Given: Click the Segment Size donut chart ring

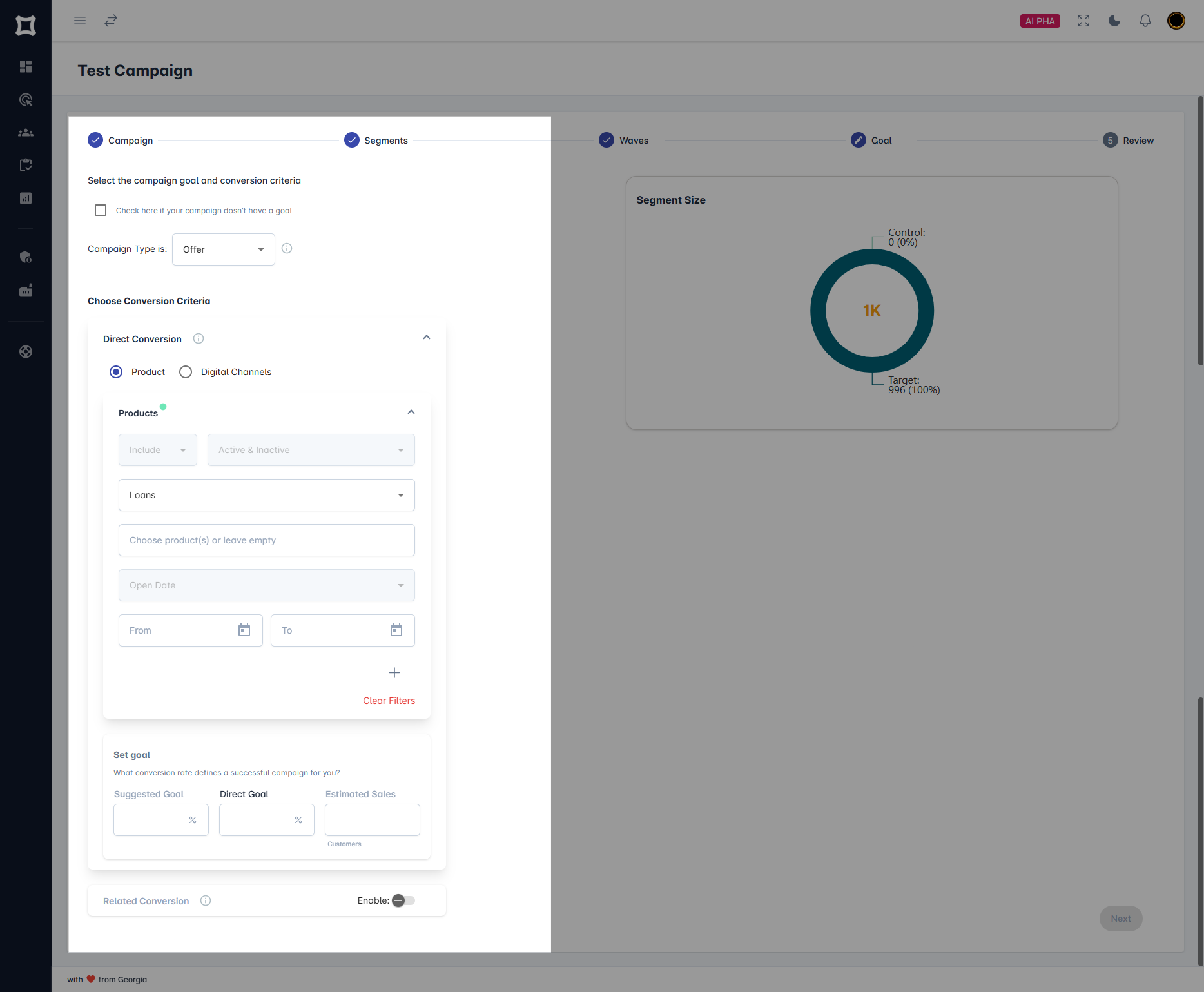Looking at the screenshot, I should 819,311.
